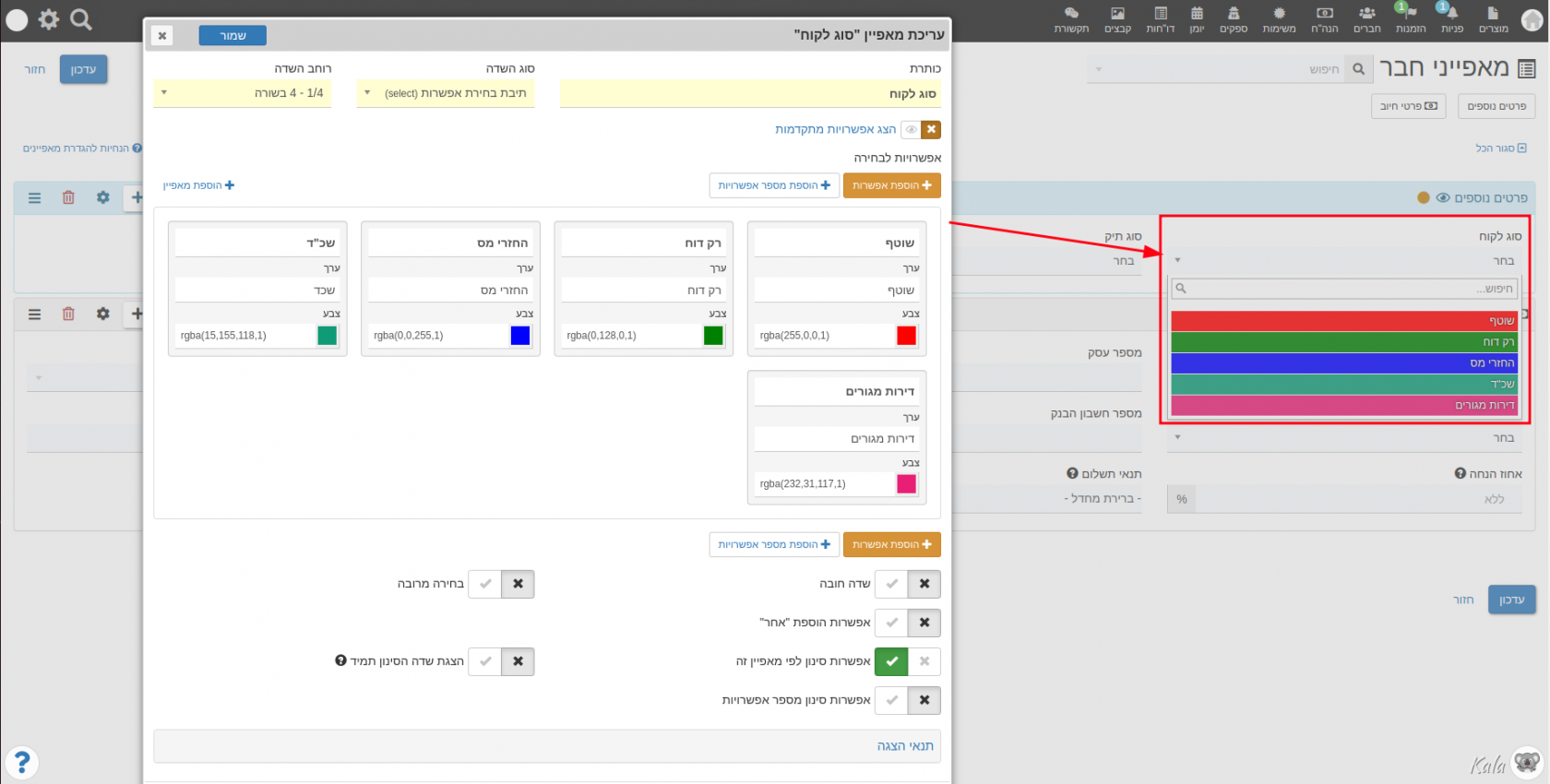Viewport: 1550px width, 784px height.
Task: Open the קבצים files icon
Action: coord(1117,19)
